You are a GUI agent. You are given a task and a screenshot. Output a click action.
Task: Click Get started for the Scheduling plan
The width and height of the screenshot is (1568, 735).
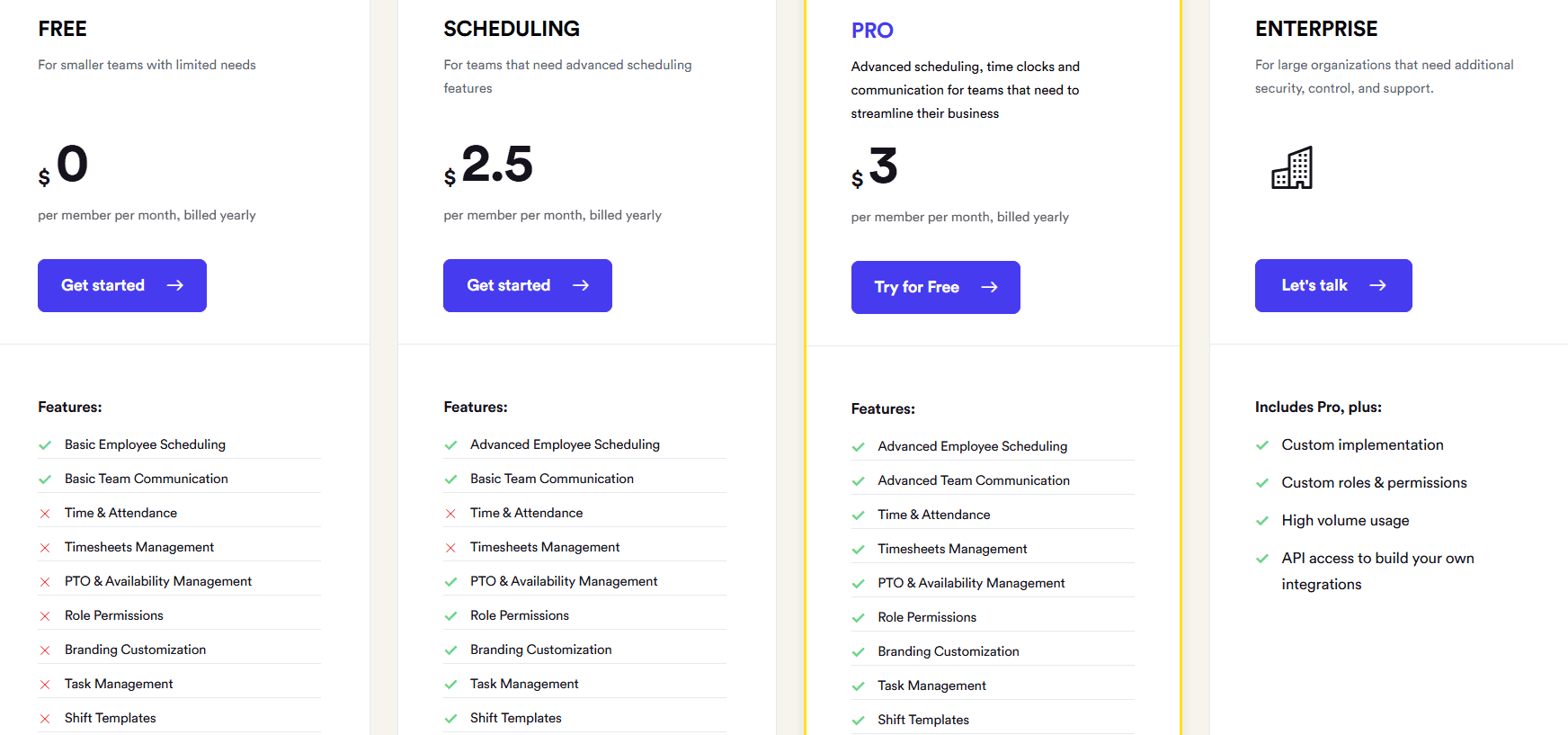[527, 285]
